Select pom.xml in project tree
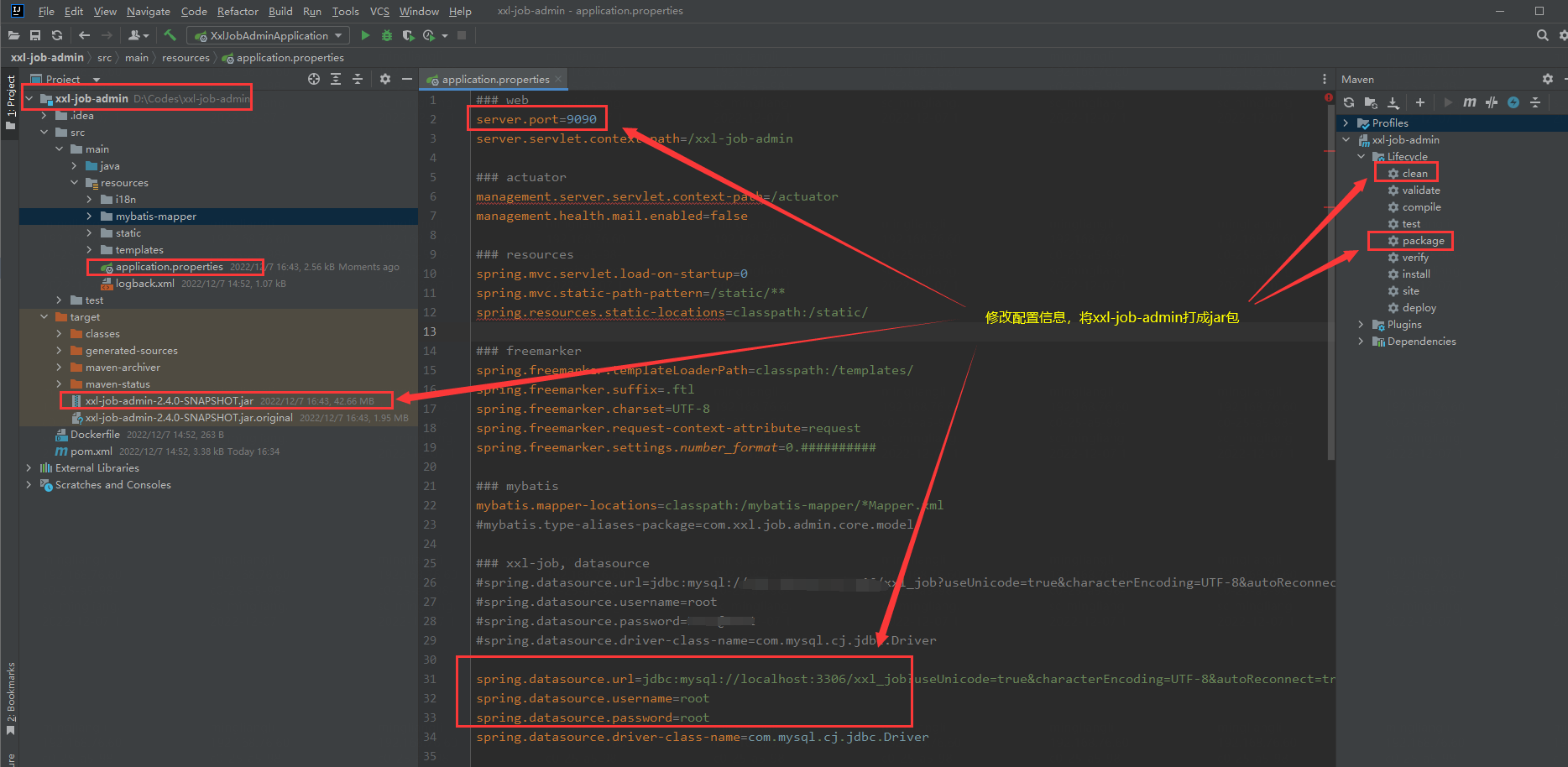 [x=91, y=451]
